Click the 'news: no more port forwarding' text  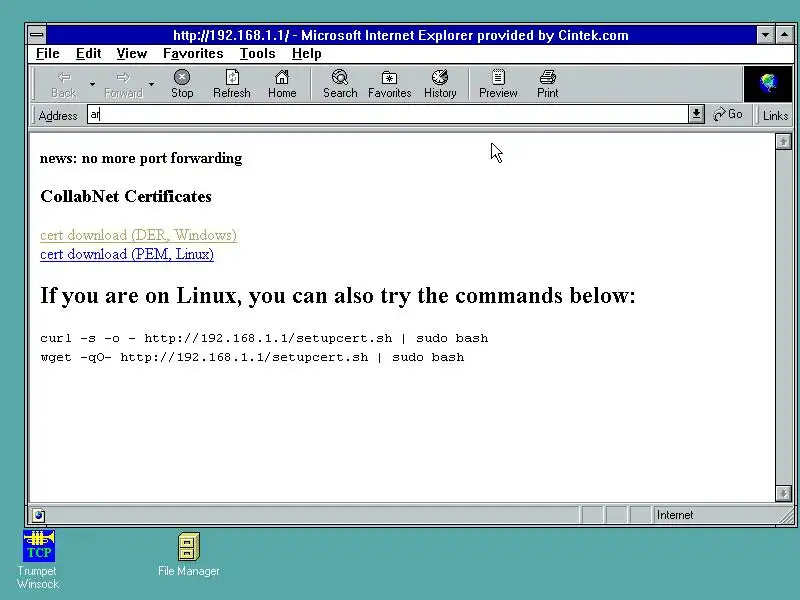coord(141,158)
